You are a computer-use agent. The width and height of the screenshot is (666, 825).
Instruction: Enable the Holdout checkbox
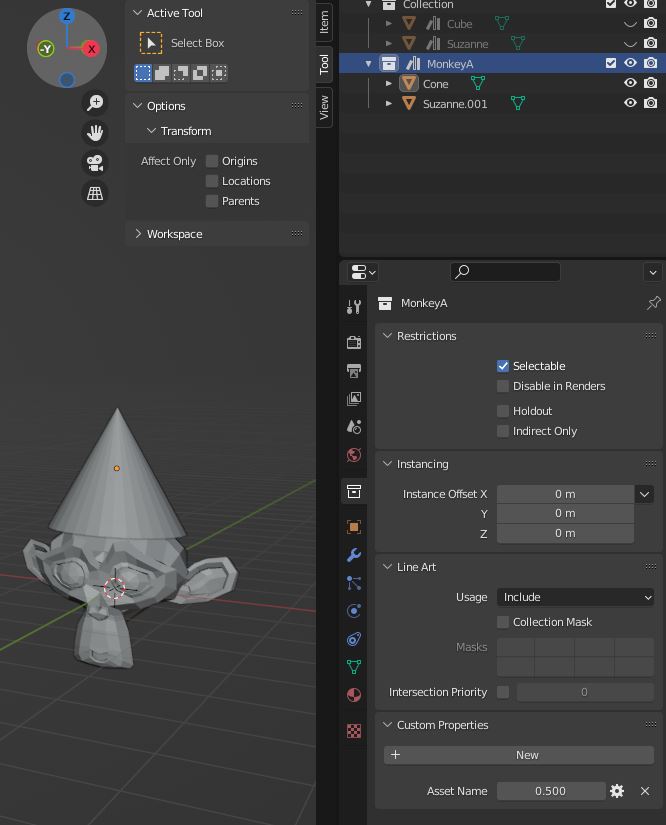point(503,411)
